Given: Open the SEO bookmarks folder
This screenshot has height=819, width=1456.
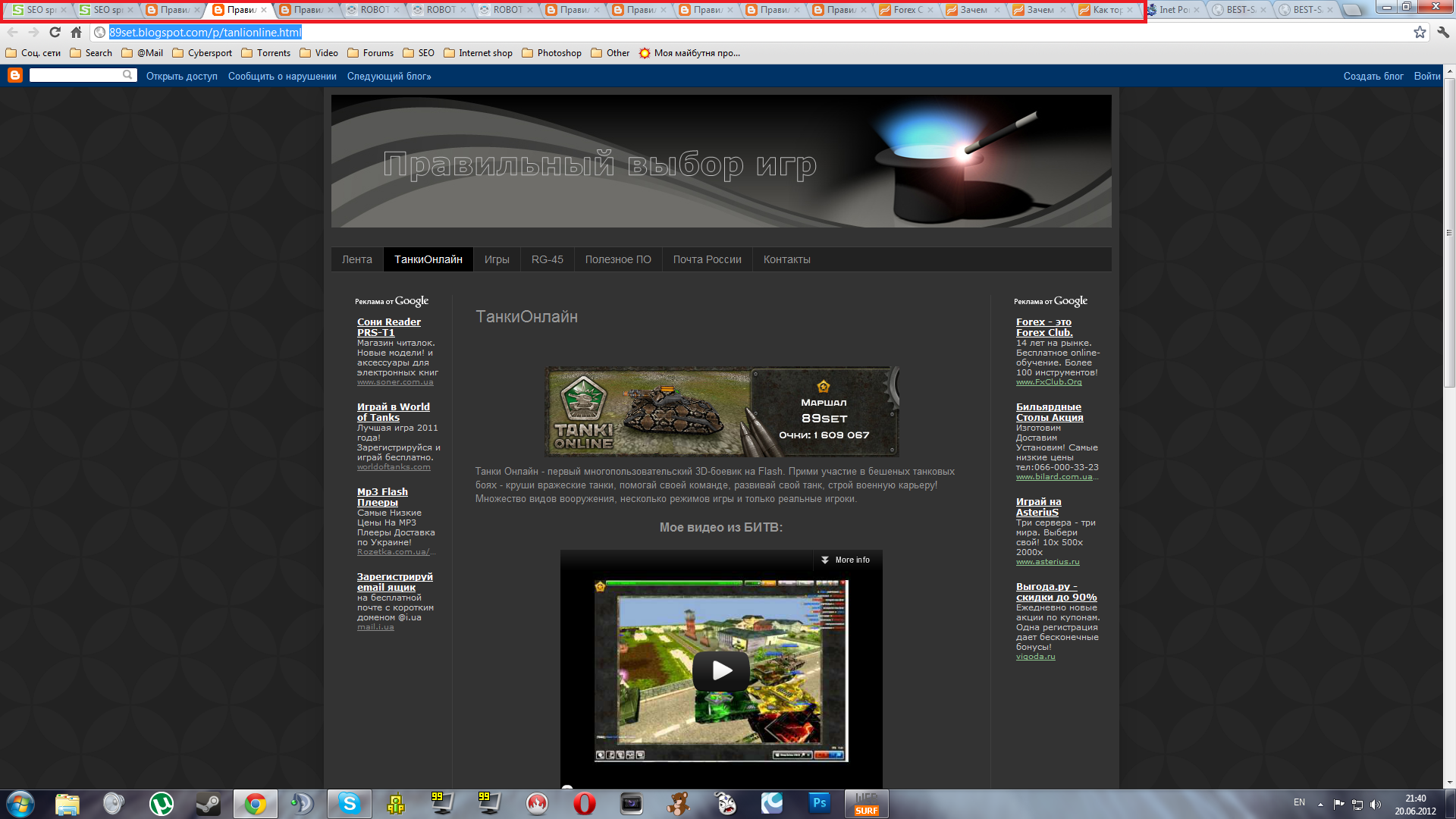Looking at the screenshot, I should 419,53.
